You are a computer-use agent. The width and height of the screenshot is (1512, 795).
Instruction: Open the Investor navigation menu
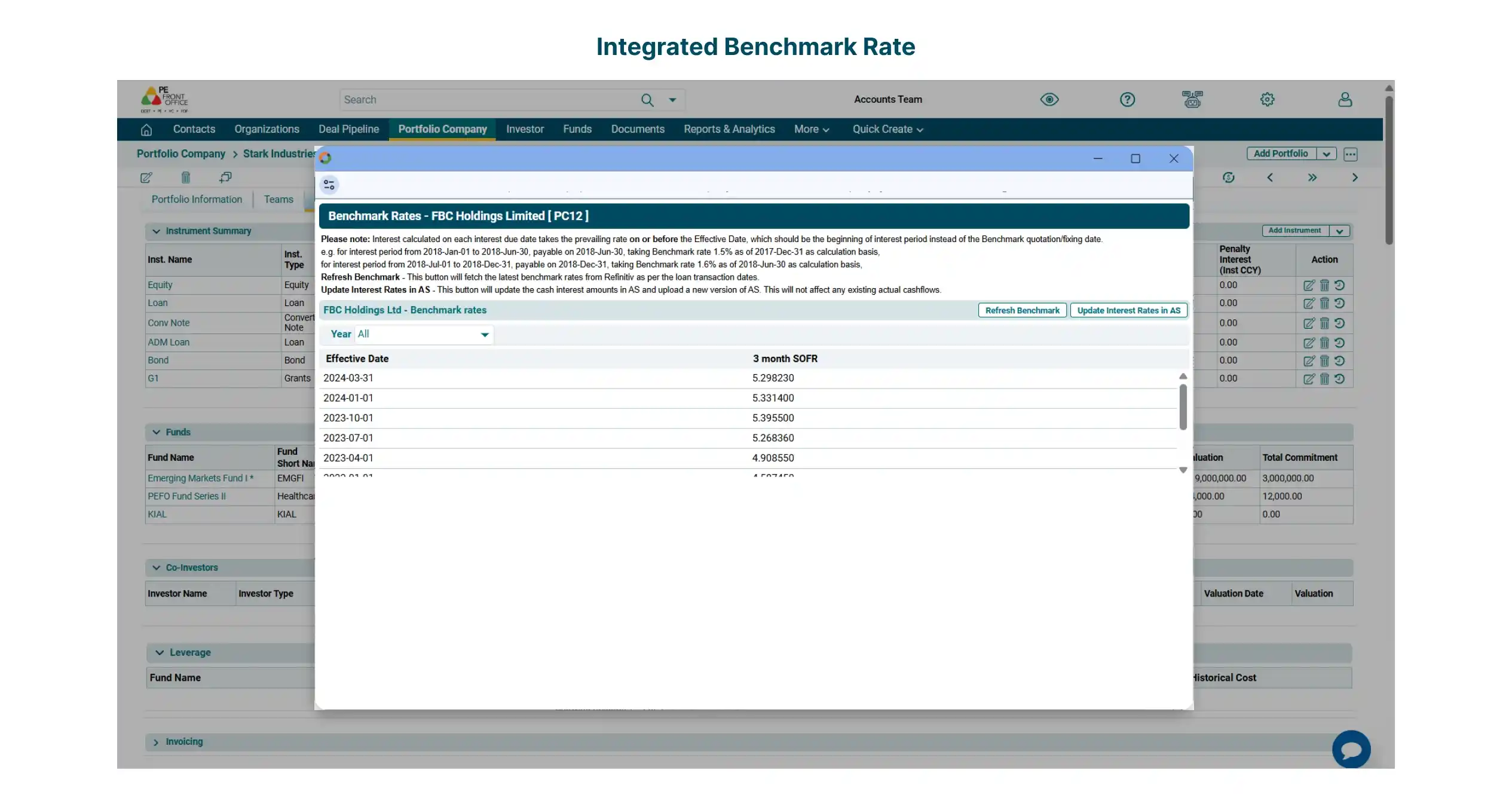point(525,130)
